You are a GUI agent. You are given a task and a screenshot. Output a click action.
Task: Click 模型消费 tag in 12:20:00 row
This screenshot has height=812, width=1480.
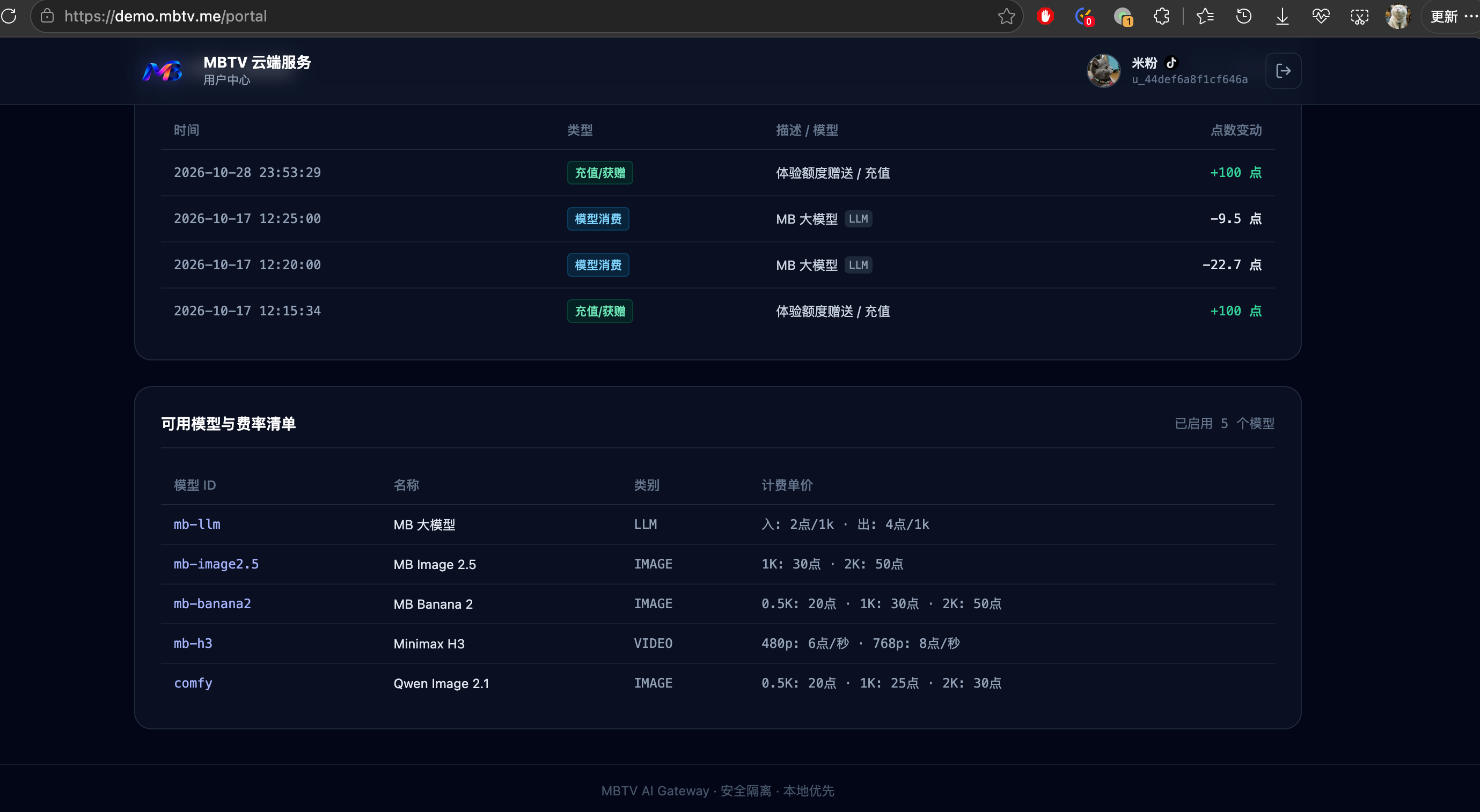[597, 265]
